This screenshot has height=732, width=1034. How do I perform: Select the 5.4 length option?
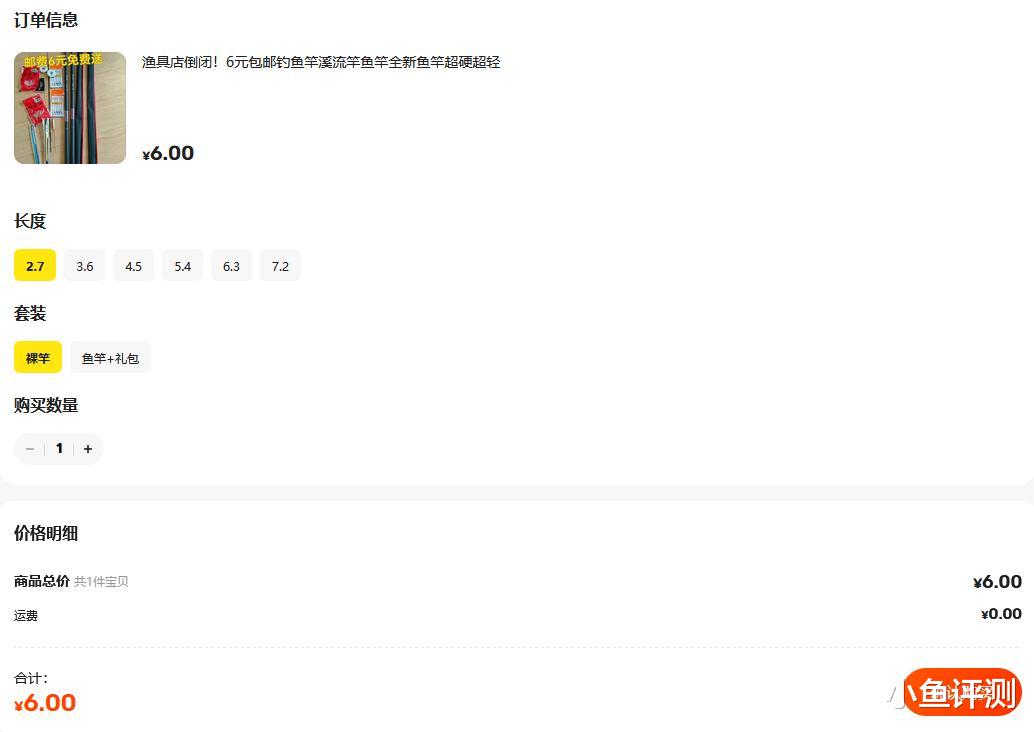pyautogui.click(x=183, y=266)
